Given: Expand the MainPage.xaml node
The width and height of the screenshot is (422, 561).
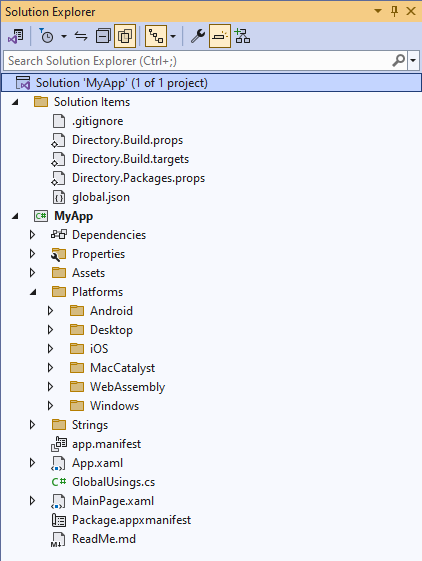Looking at the screenshot, I should pos(32,501).
